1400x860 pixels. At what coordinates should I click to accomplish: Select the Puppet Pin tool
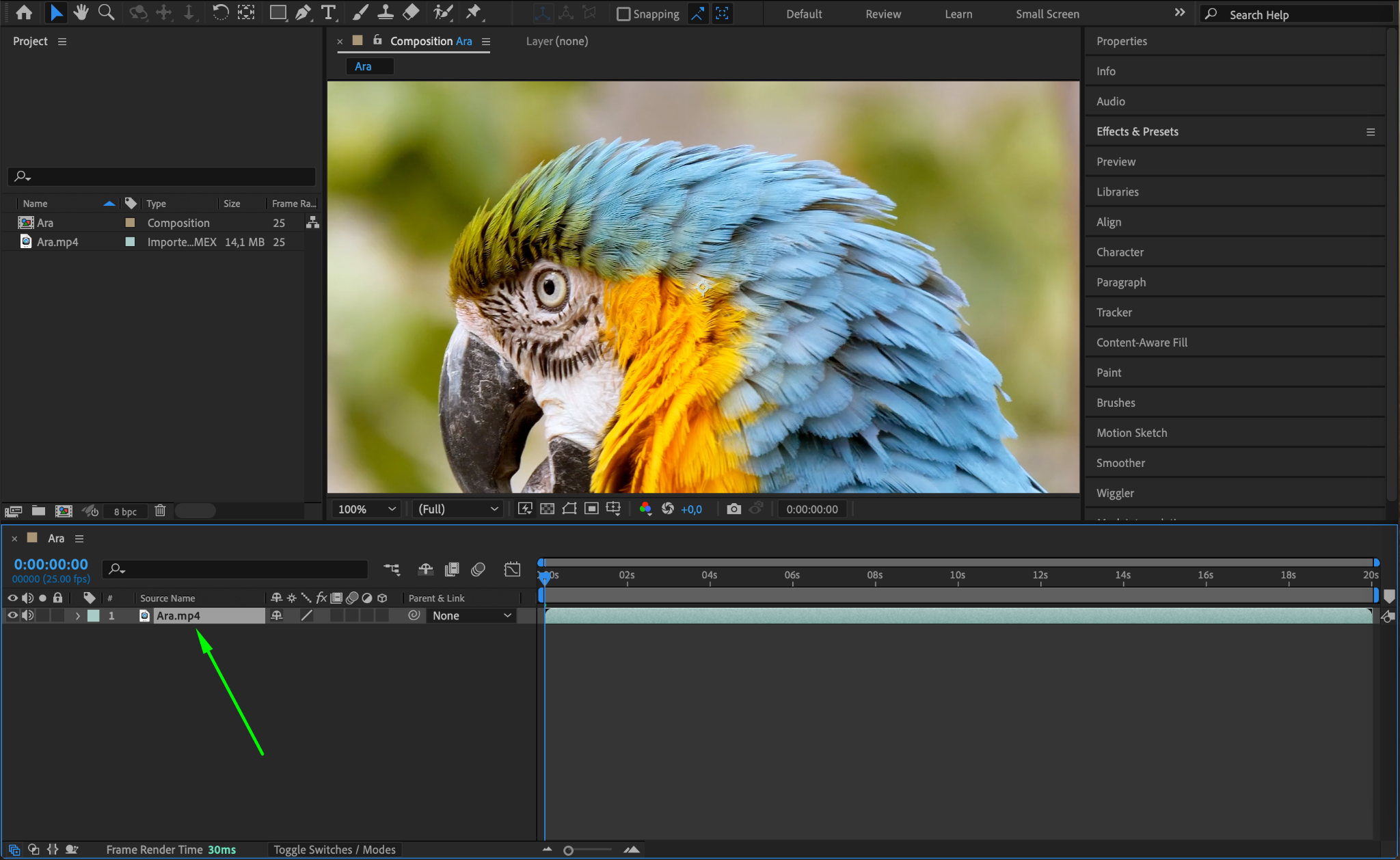(x=473, y=12)
